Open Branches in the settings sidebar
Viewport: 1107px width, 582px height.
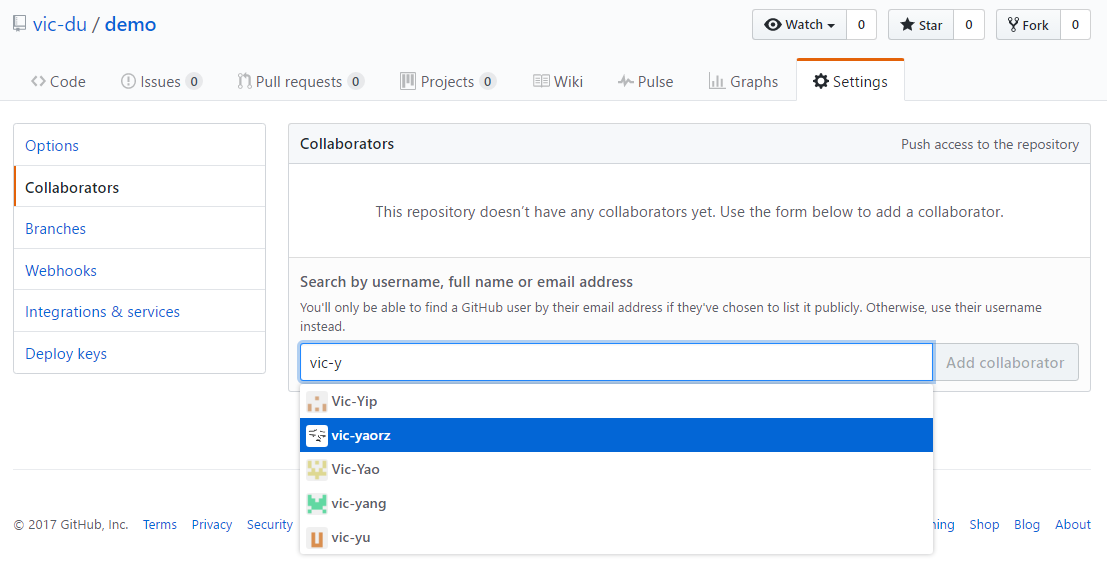[140, 228]
